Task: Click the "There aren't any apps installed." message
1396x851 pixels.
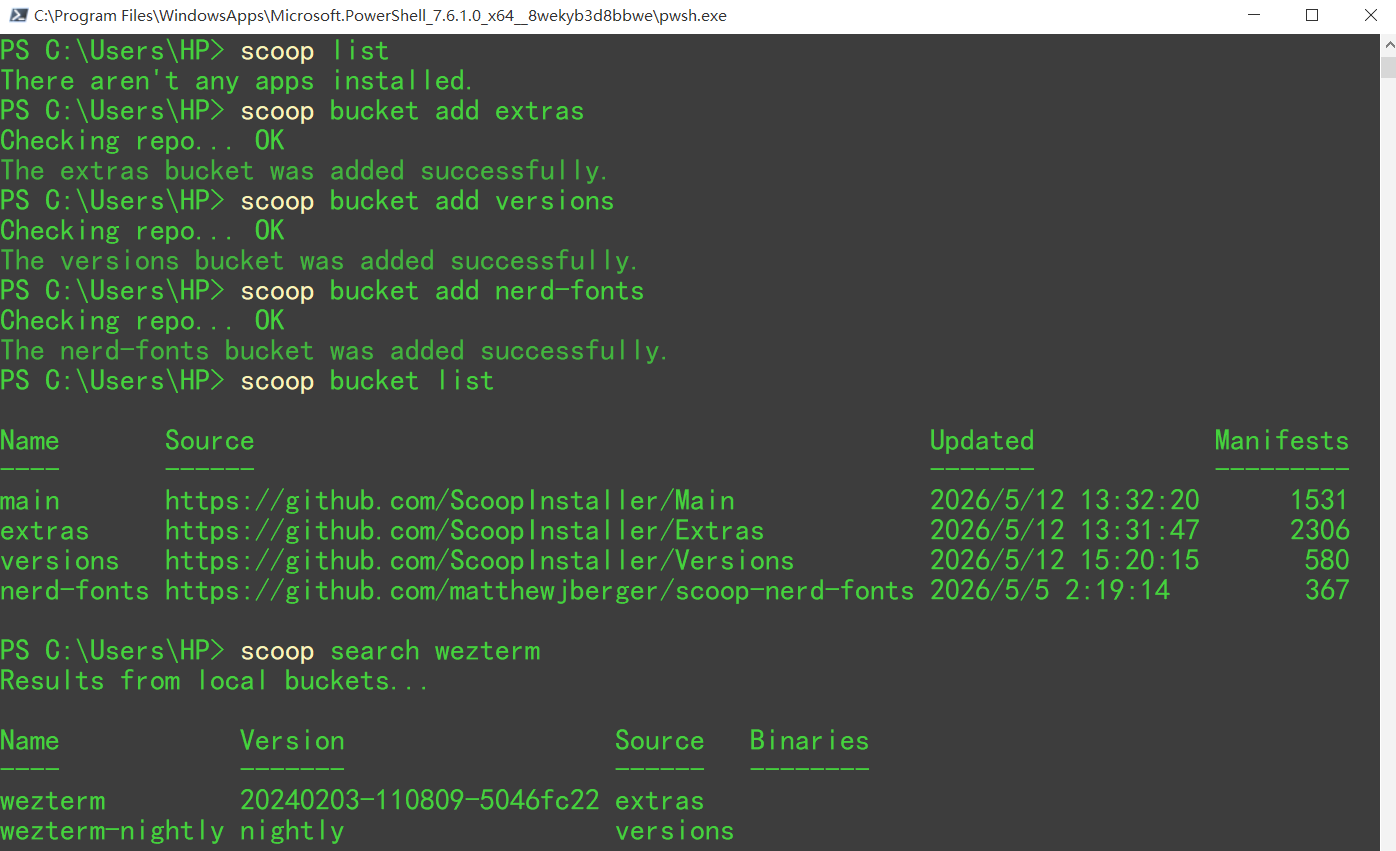Action: click(x=237, y=81)
